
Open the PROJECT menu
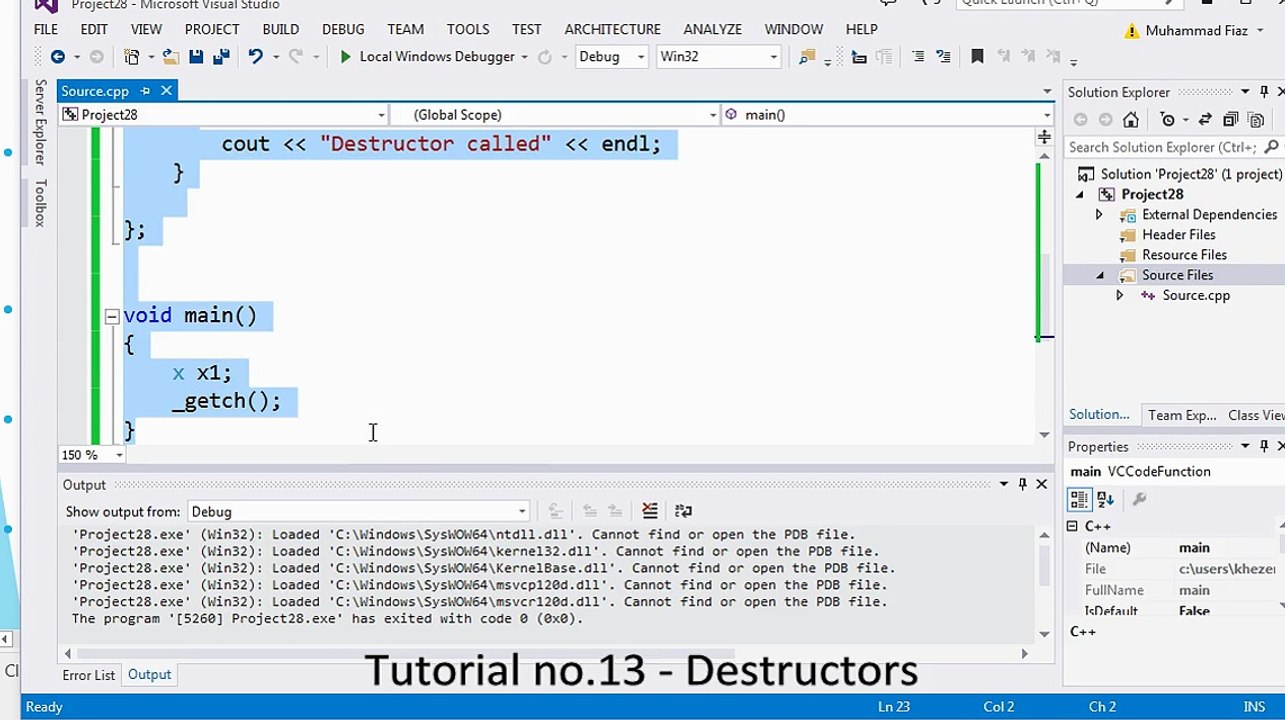tap(212, 29)
